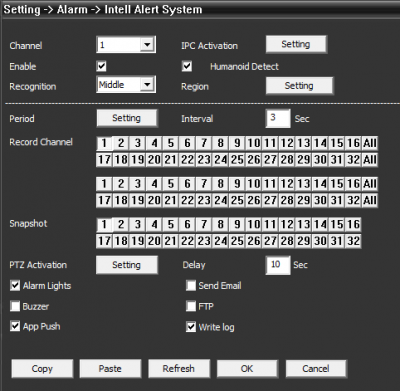Disable the Alarm Lights checkbox

pyautogui.click(x=15, y=285)
